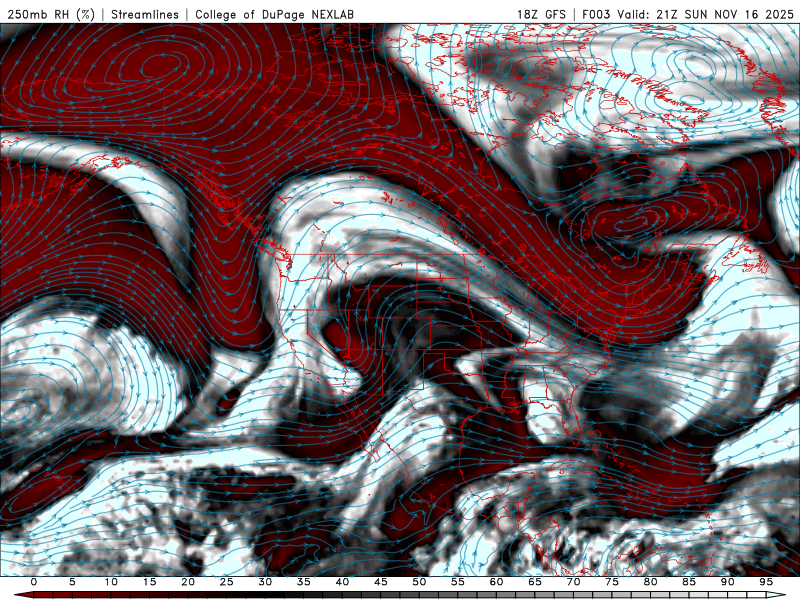Select the '70' color scale label
Screen dimensions: 800x600
pyautogui.click(x=573, y=582)
